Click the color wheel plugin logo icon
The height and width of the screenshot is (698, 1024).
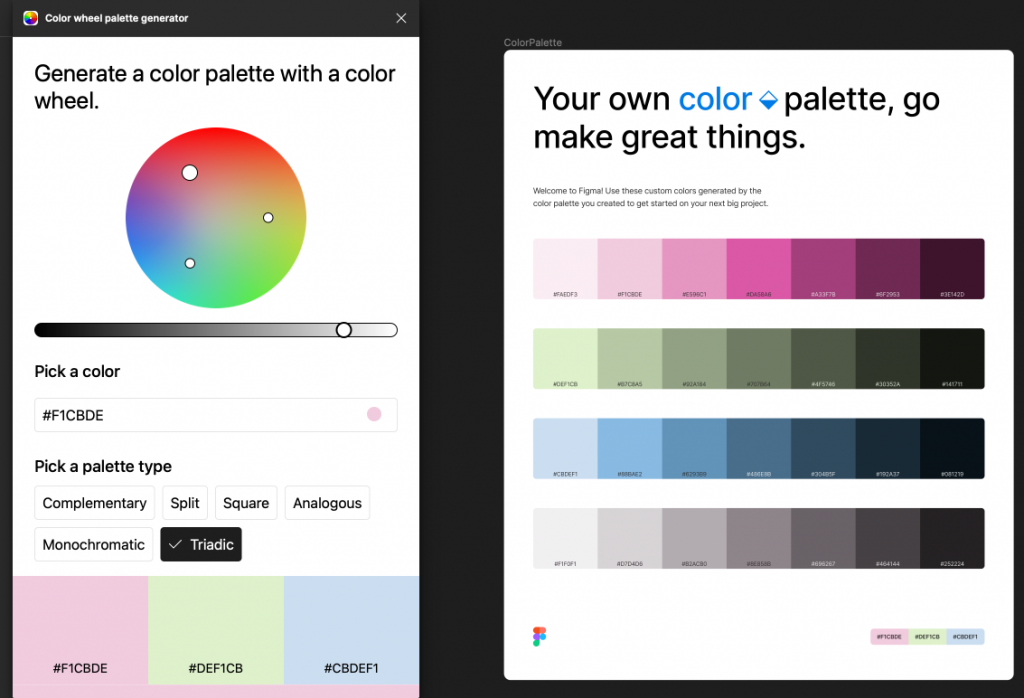click(x=30, y=18)
